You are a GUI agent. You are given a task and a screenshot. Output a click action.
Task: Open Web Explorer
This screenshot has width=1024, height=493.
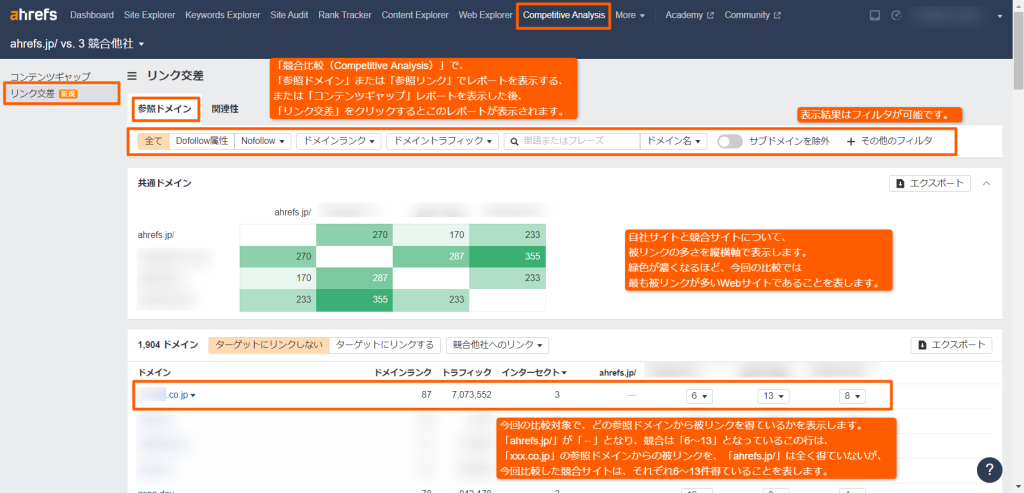[x=485, y=15]
